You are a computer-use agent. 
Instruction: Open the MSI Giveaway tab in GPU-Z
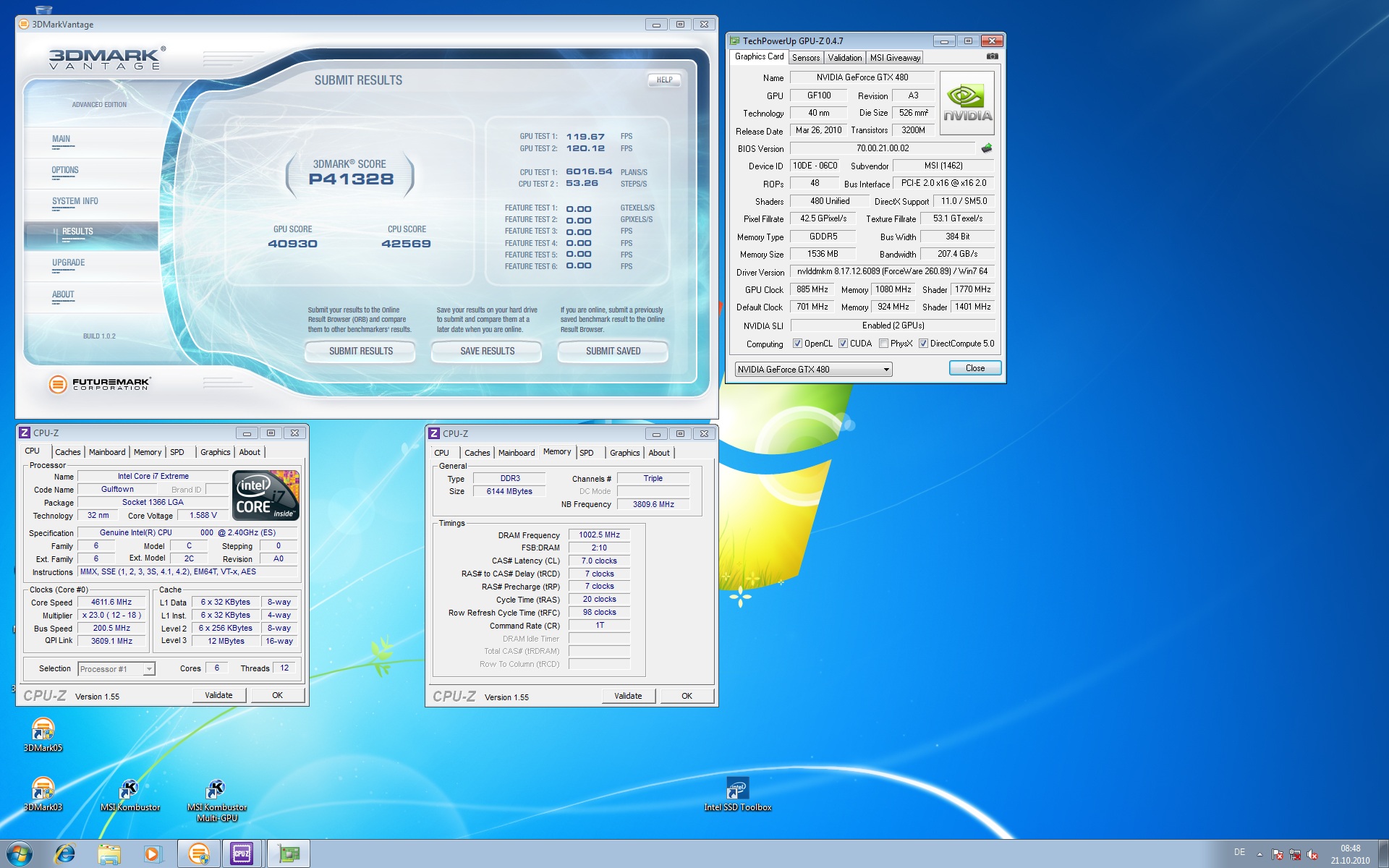tap(895, 58)
